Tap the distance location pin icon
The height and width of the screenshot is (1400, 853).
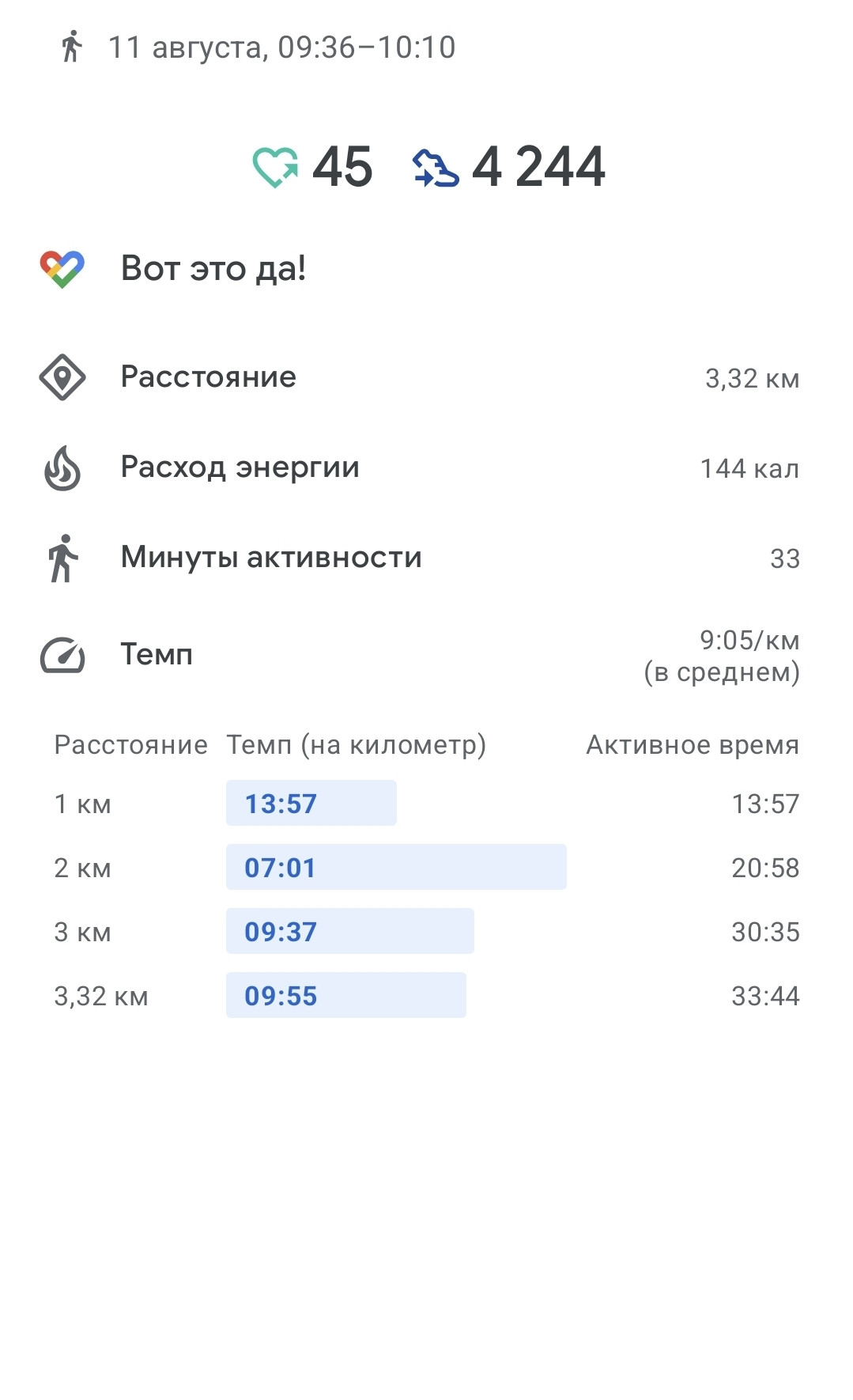click(x=62, y=377)
